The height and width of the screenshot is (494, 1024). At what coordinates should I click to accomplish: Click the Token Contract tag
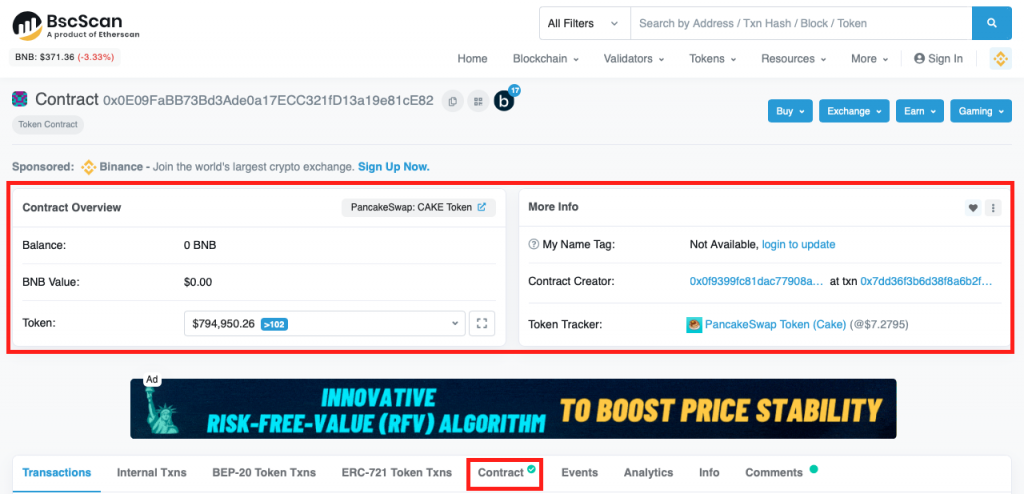pos(48,124)
